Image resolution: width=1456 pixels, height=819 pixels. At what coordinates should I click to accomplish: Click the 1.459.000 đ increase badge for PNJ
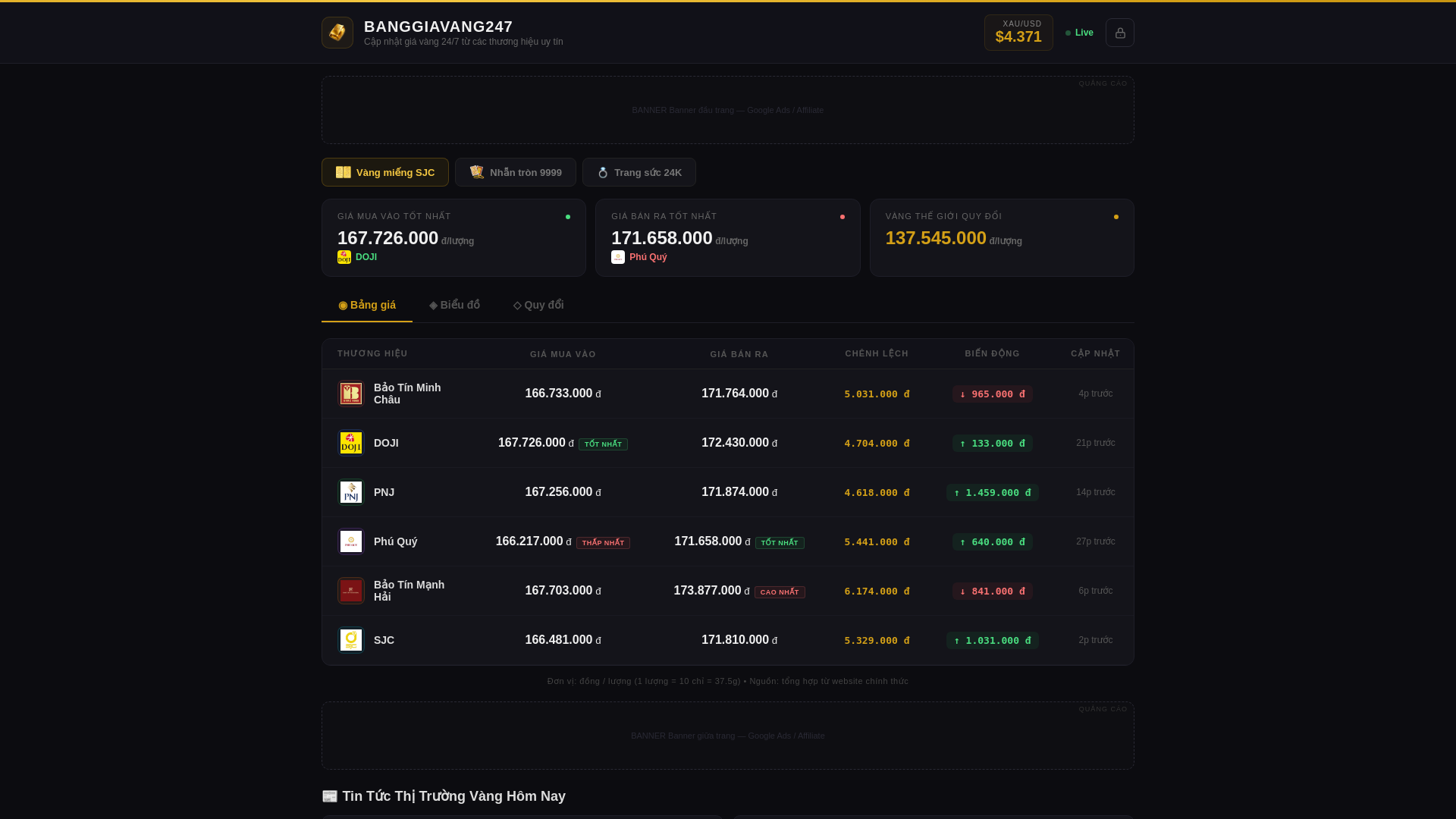tap(993, 492)
